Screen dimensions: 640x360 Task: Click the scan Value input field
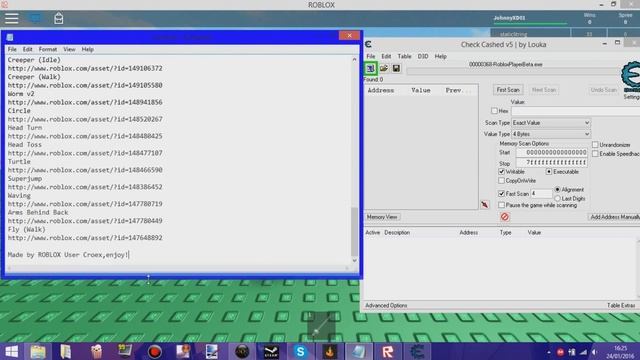576,111
